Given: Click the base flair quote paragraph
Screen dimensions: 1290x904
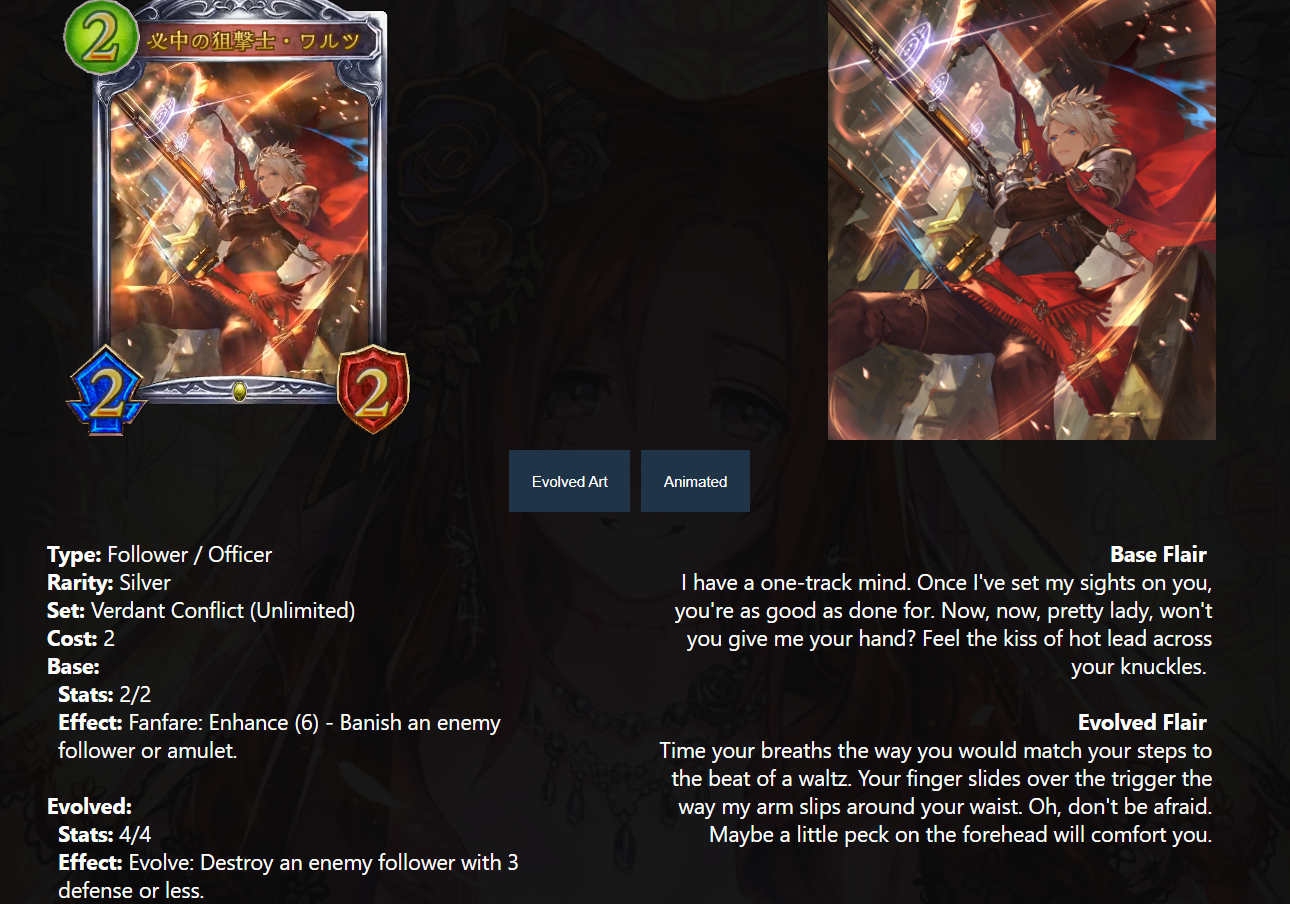Looking at the screenshot, I should 942,624.
